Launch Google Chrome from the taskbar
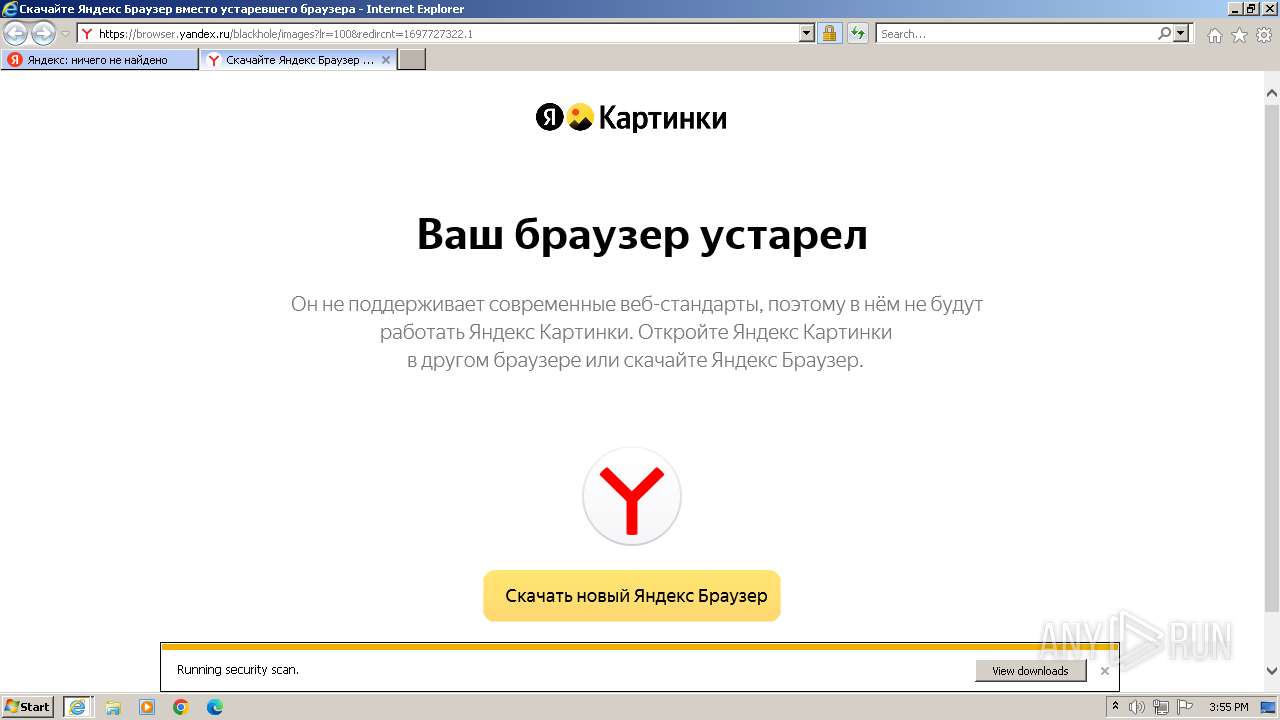The image size is (1280, 720). coord(181,707)
